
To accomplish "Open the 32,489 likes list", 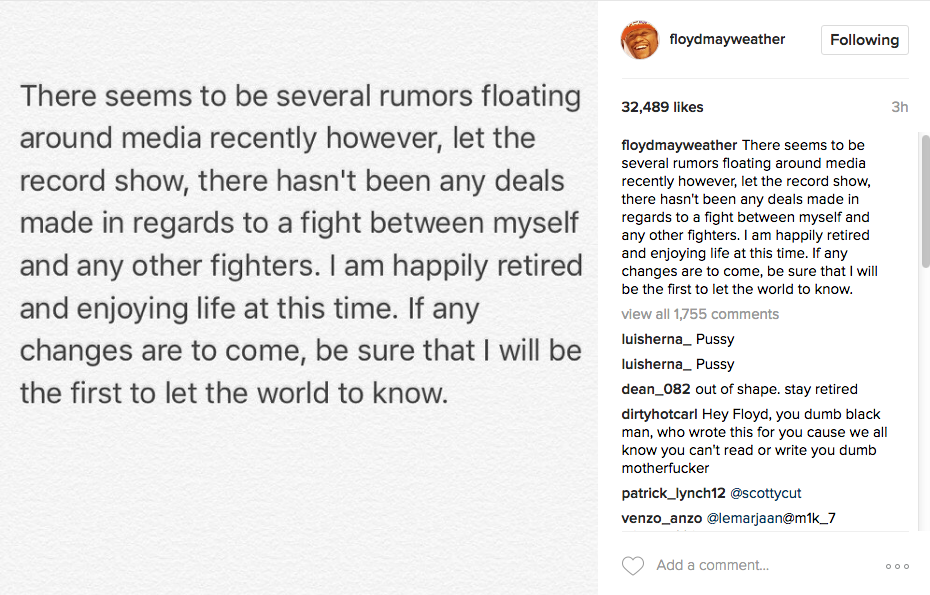I will click(662, 107).
